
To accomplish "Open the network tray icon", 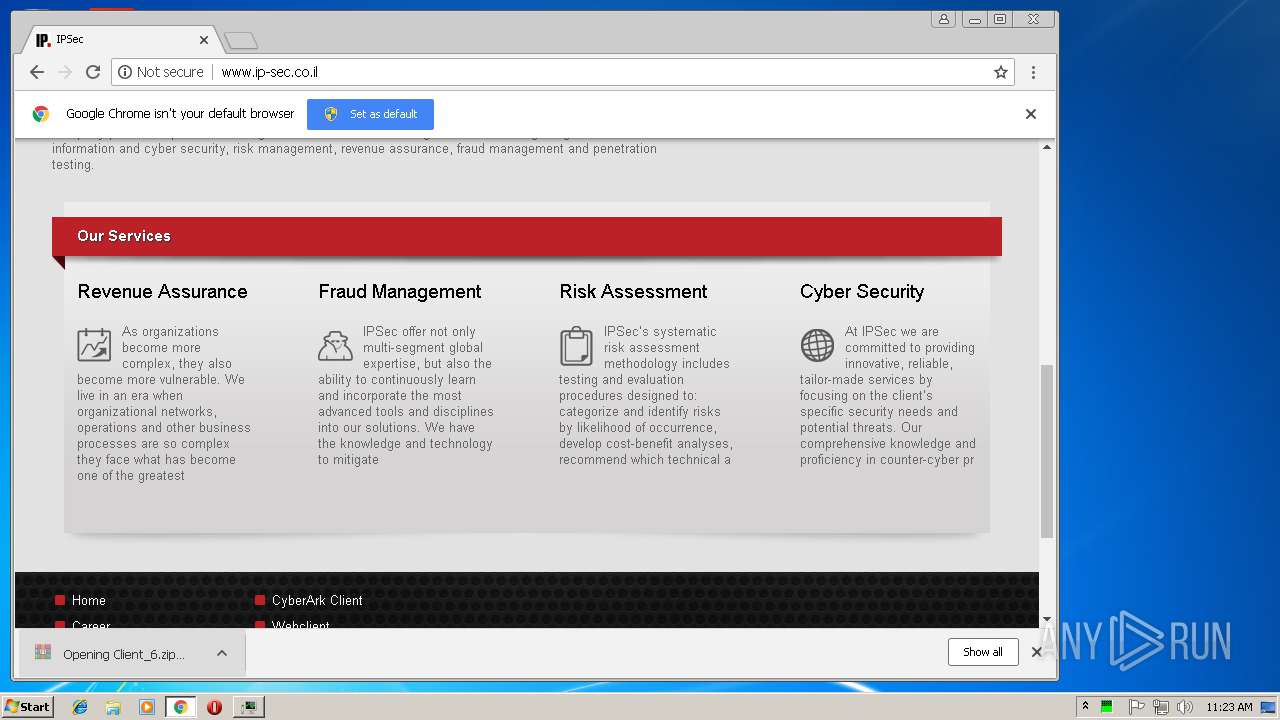I will [1161, 707].
